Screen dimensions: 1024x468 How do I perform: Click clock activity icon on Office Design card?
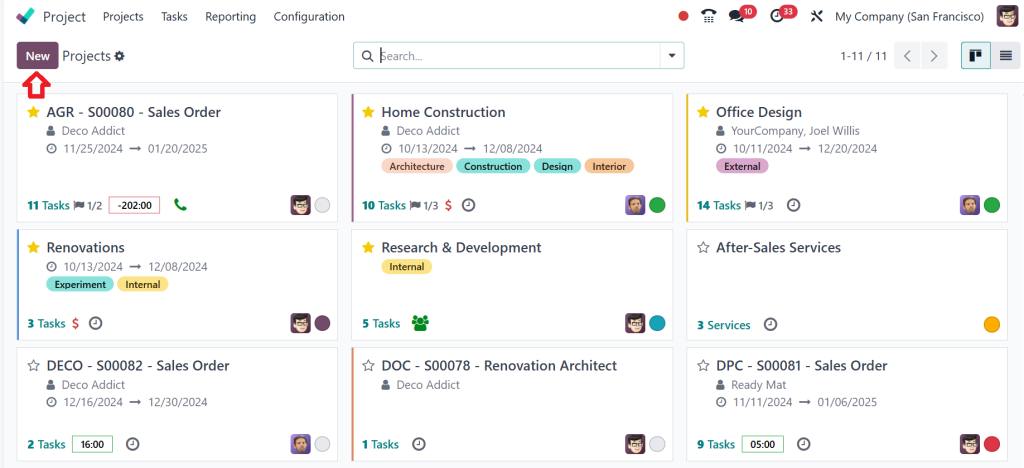click(793, 205)
